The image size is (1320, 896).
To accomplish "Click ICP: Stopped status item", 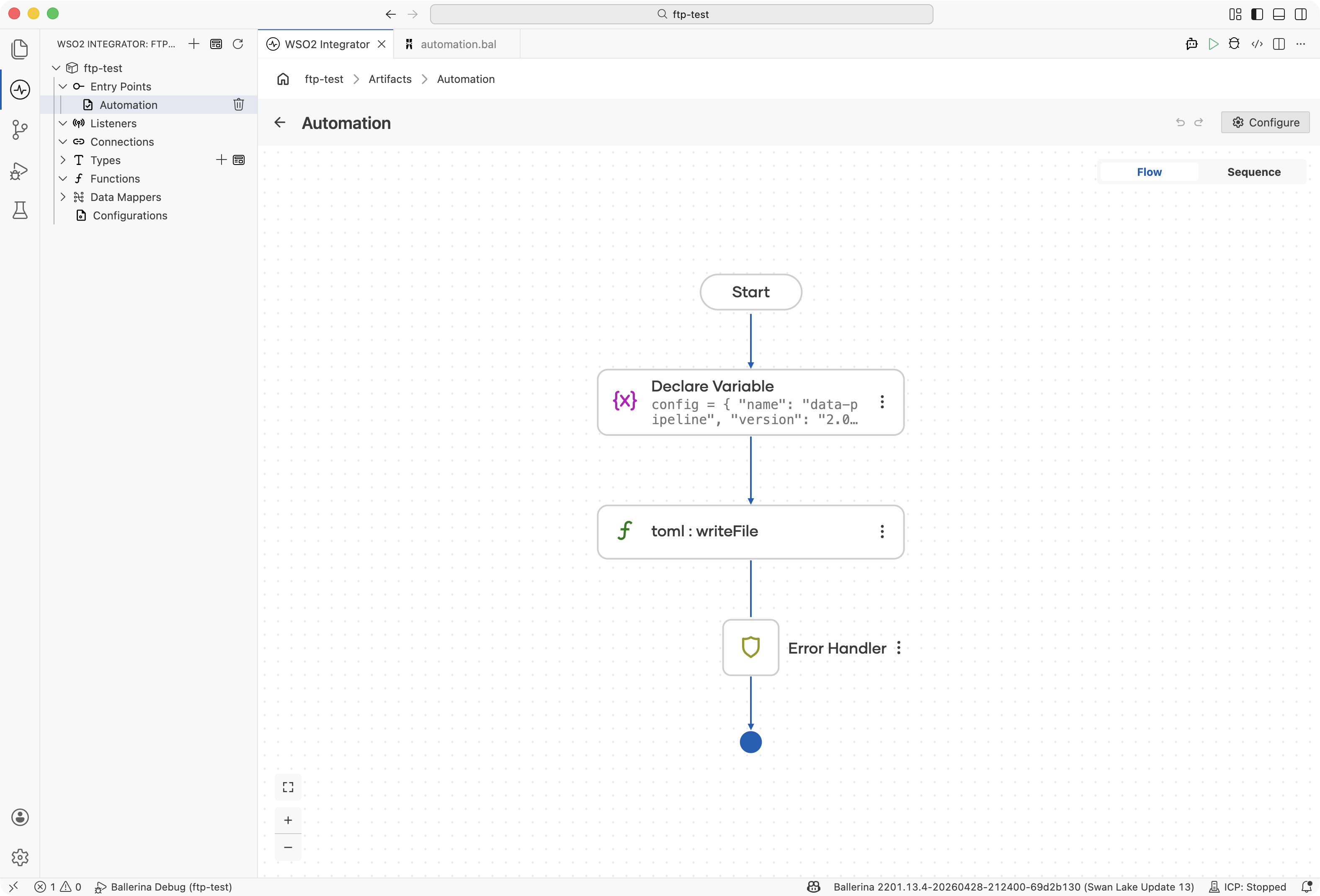I will coord(1247,887).
